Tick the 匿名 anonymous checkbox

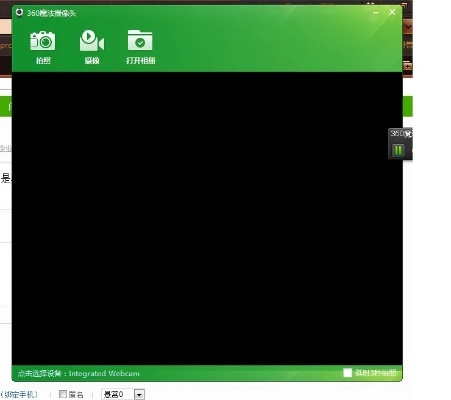click(x=63, y=394)
